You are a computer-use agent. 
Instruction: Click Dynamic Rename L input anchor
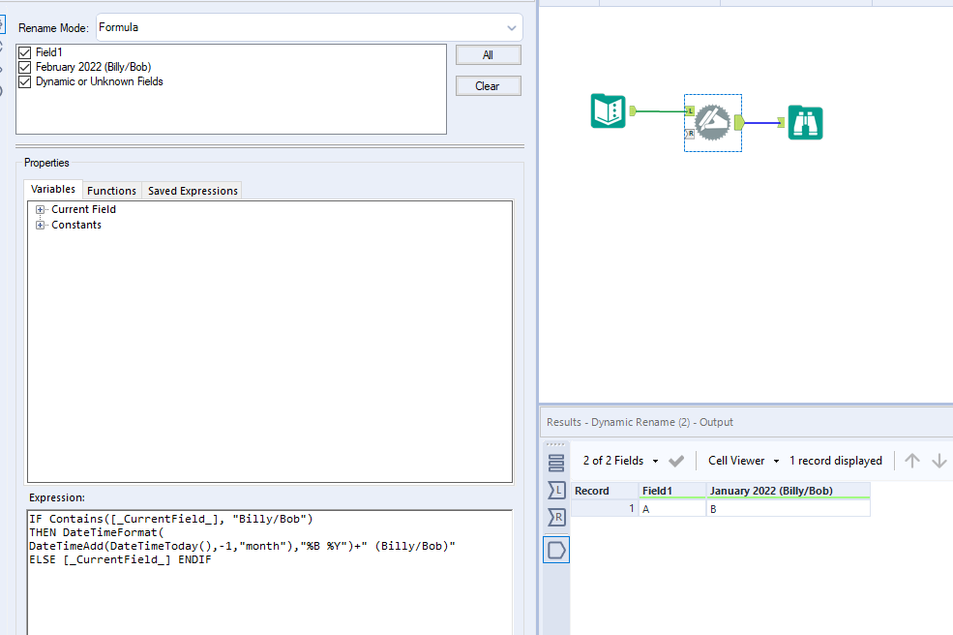pos(690,111)
